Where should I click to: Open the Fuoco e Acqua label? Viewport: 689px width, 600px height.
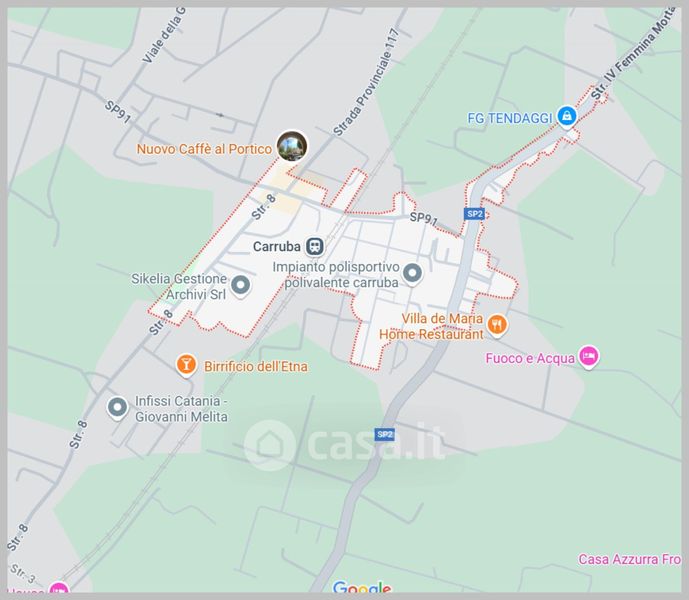pos(530,358)
